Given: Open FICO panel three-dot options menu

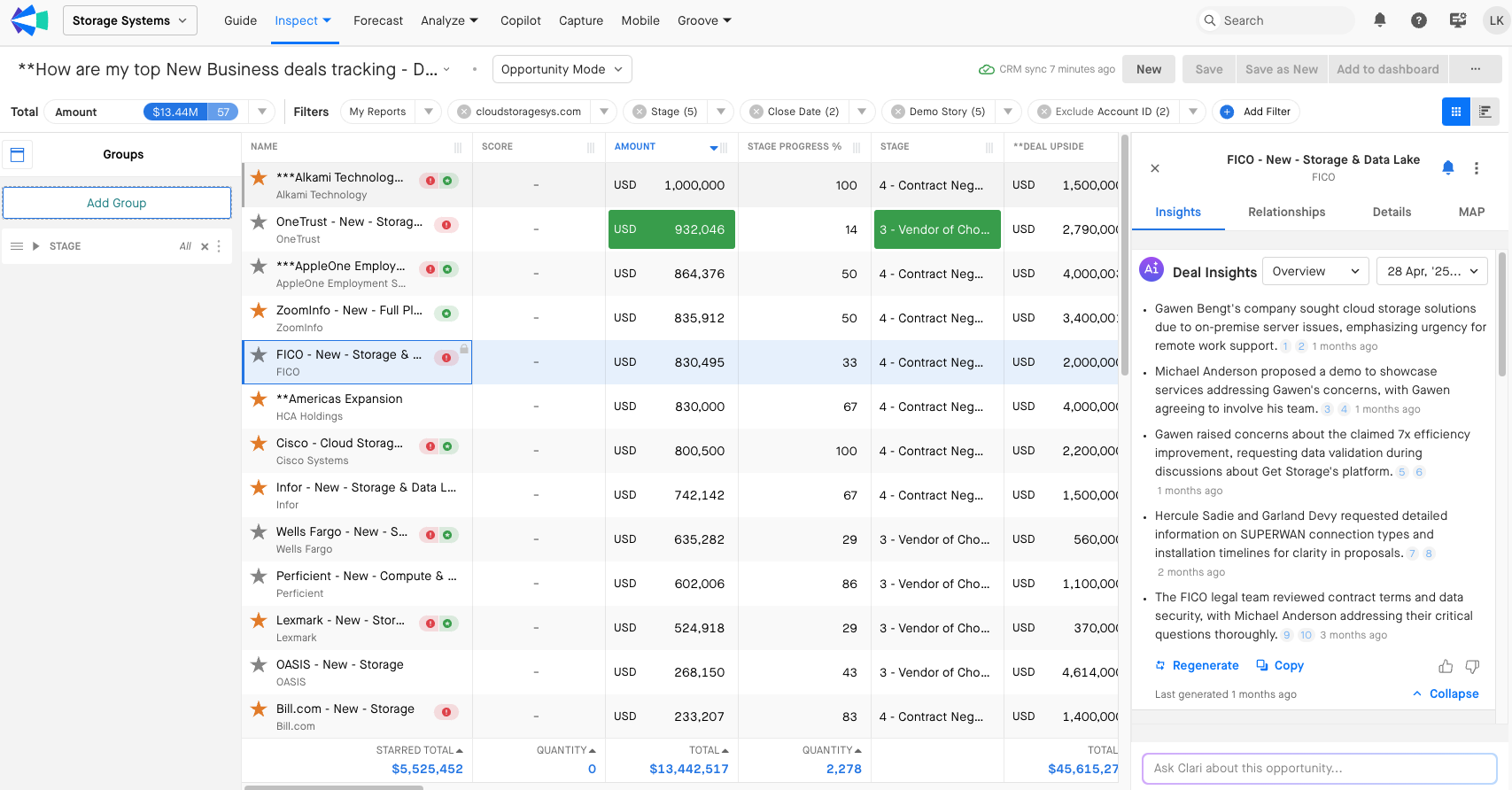Looking at the screenshot, I should click(x=1476, y=168).
